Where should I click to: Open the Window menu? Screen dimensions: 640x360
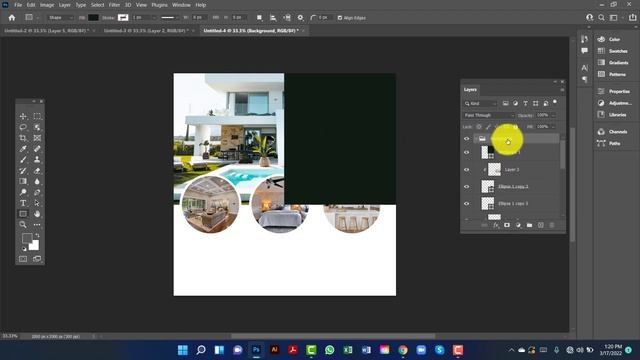click(181, 5)
